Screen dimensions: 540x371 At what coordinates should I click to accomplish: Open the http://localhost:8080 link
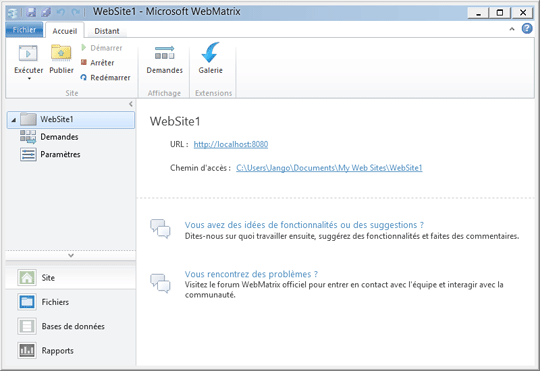pos(231,144)
